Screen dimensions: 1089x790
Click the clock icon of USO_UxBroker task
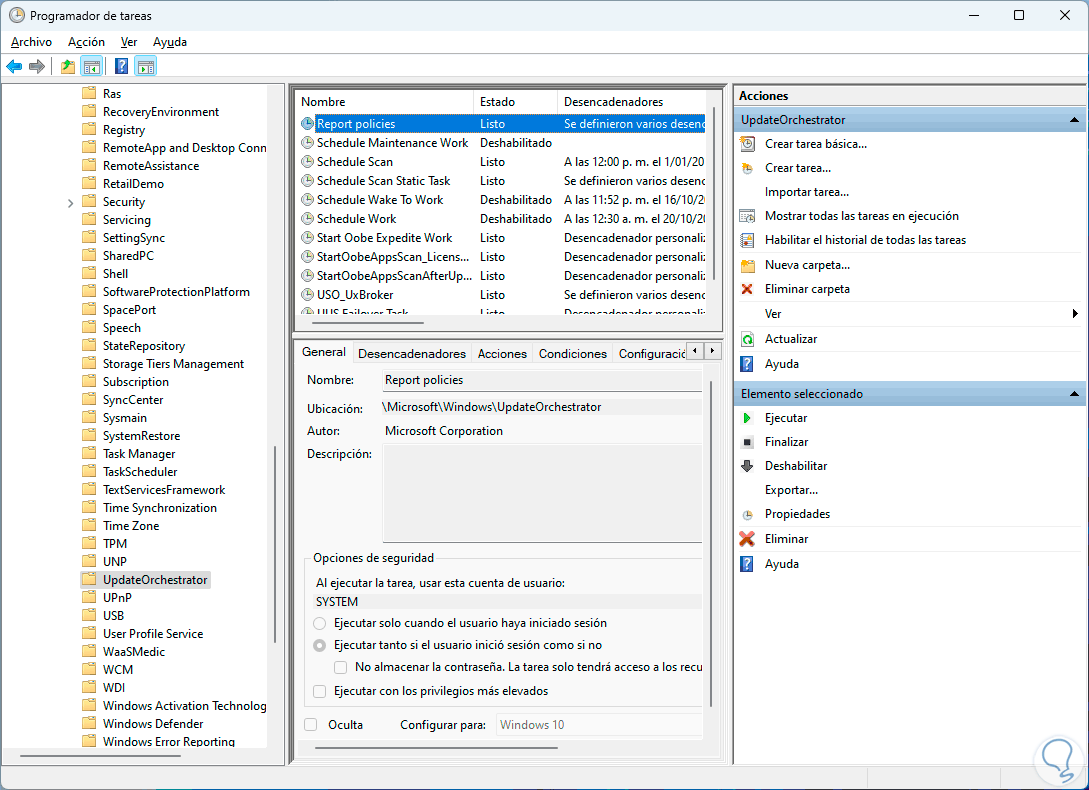click(x=308, y=295)
